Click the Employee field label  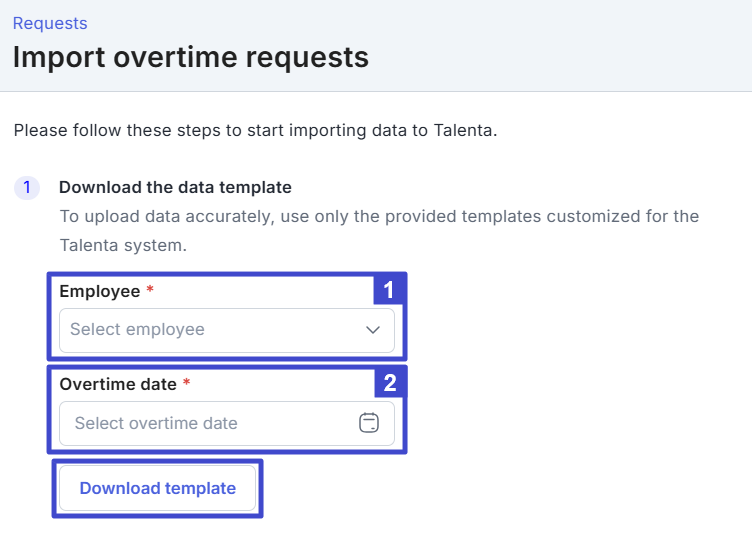click(99, 291)
